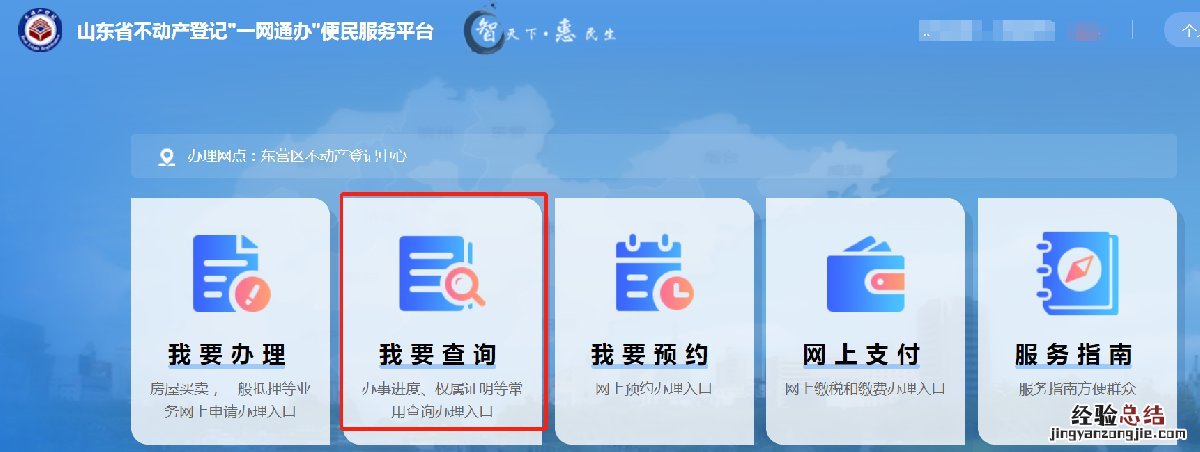Click the 网上缴税和缴费 payment description text
This screenshot has width=1200, height=452.
click(865, 388)
